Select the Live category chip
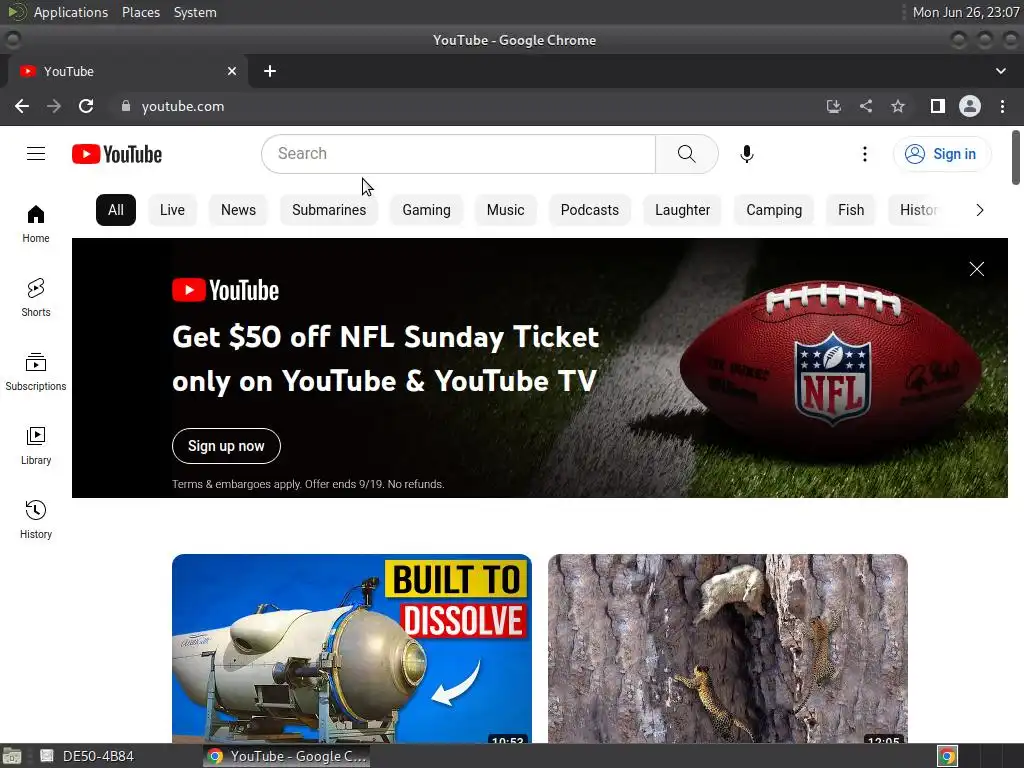This screenshot has width=1024, height=768. pos(172,210)
